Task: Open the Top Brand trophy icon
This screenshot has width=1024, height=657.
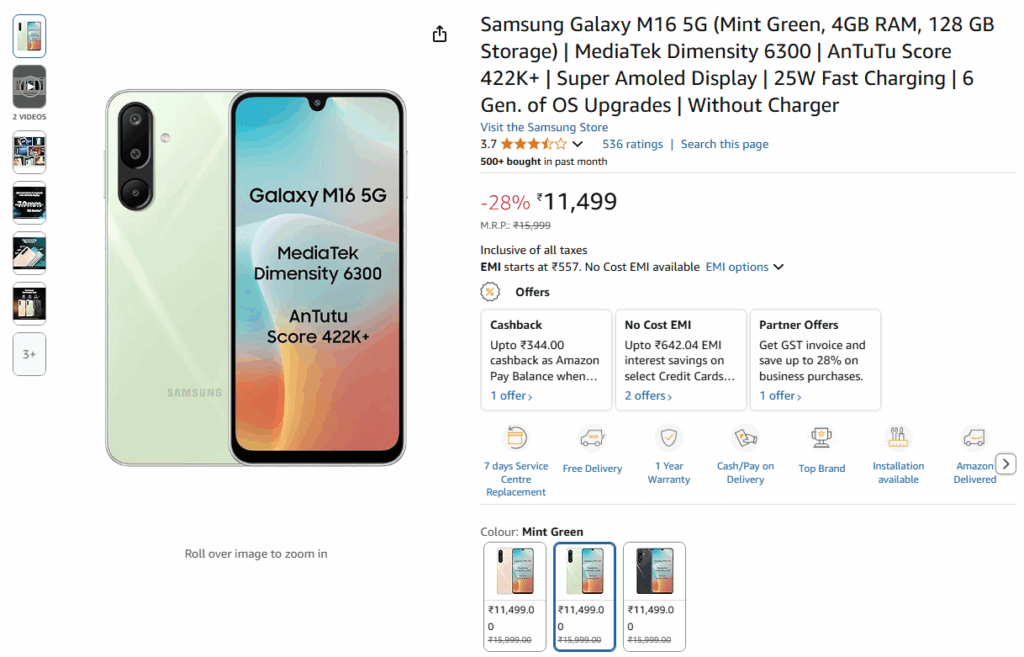Action: pyautogui.click(x=822, y=438)
